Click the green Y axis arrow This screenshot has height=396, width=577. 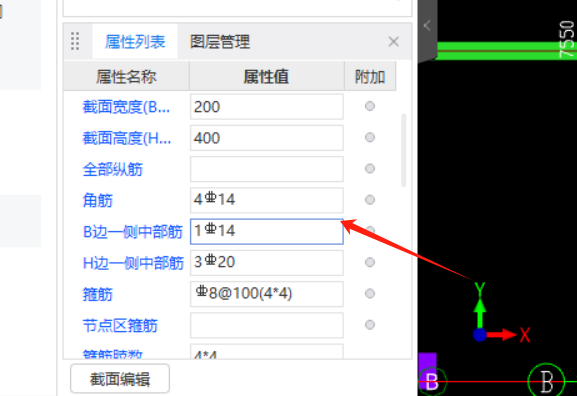pyautogui.click(x=480, y=313)
